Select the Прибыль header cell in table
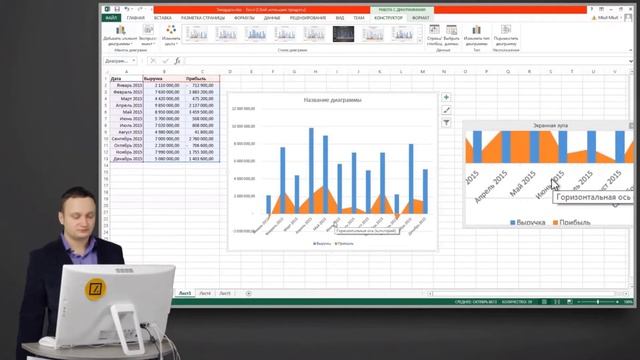 (202, 78)
